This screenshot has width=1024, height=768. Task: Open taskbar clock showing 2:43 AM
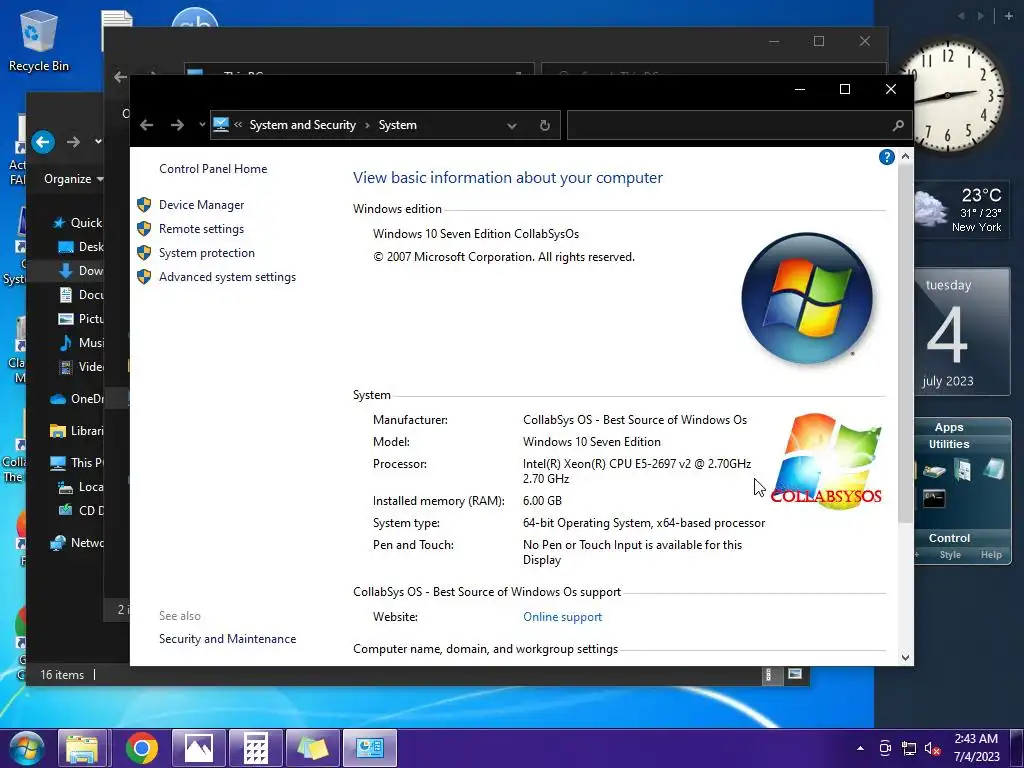pos(976,748)
